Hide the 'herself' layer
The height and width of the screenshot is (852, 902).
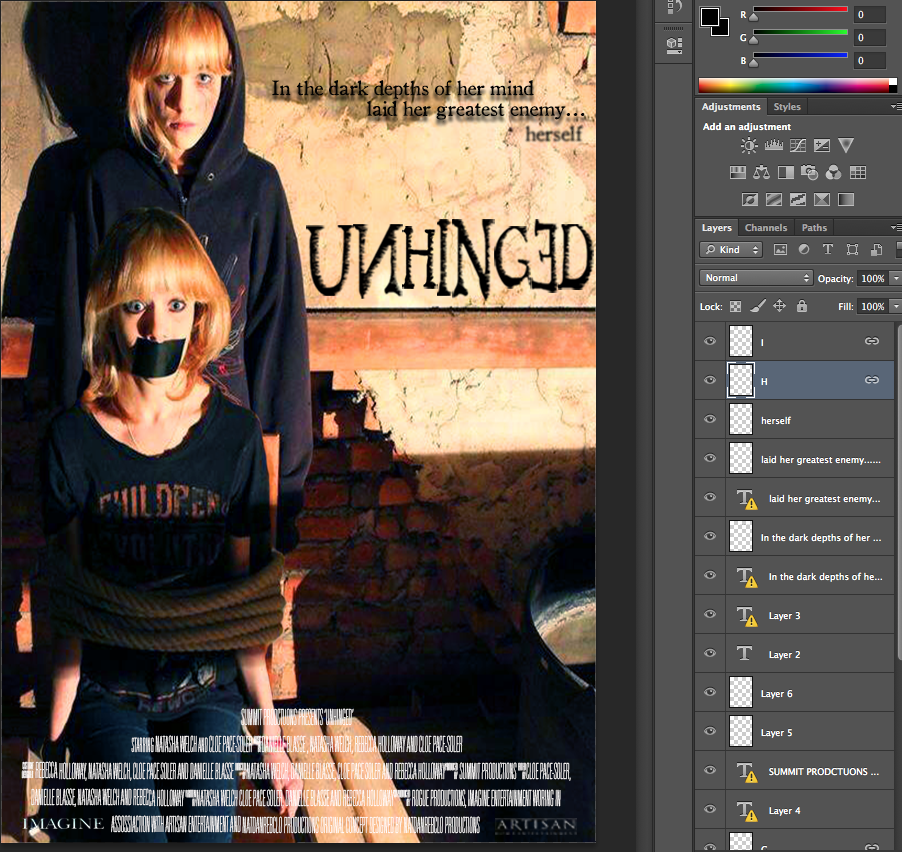(x=710, y=419)
